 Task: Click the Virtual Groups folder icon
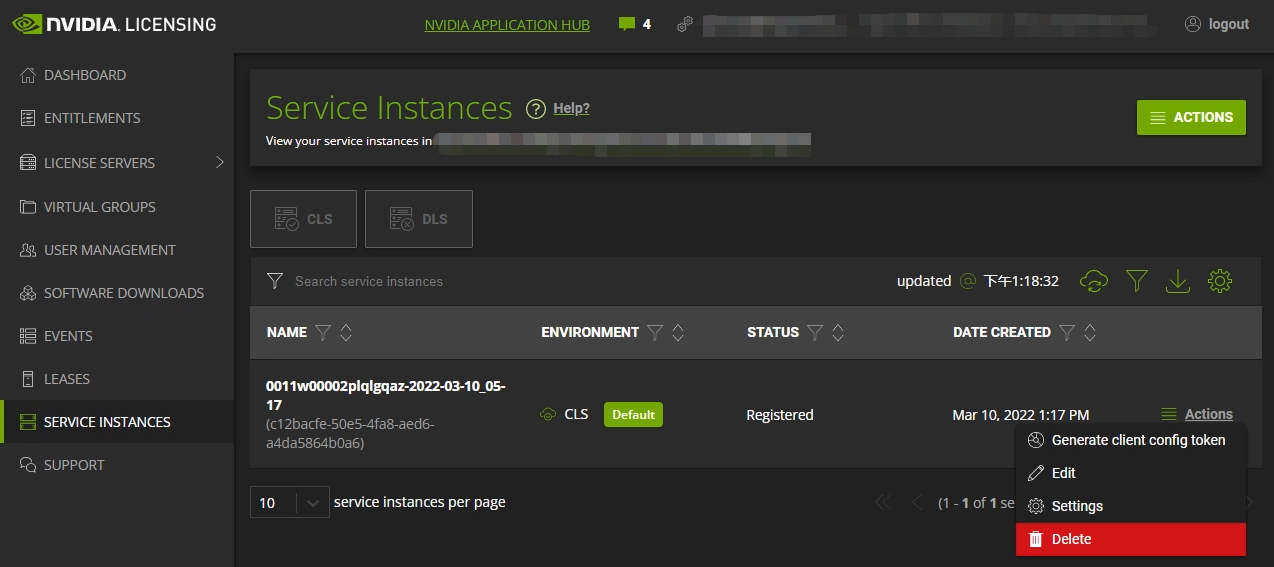28,207
